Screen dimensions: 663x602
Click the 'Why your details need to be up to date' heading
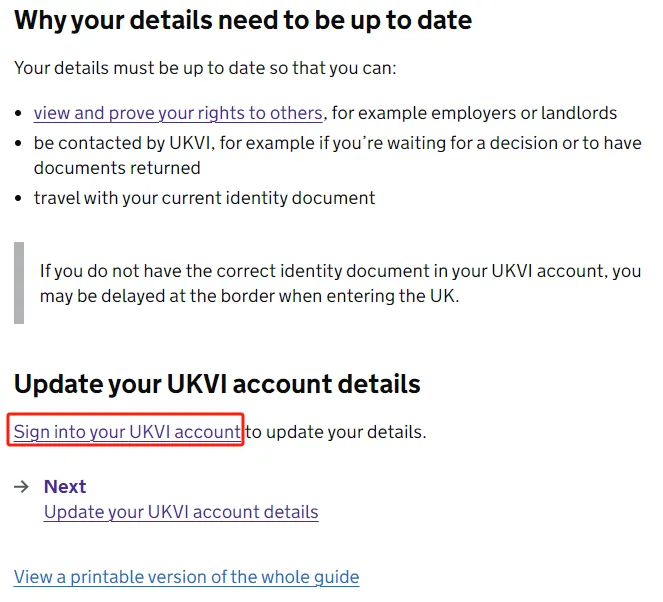243,21
